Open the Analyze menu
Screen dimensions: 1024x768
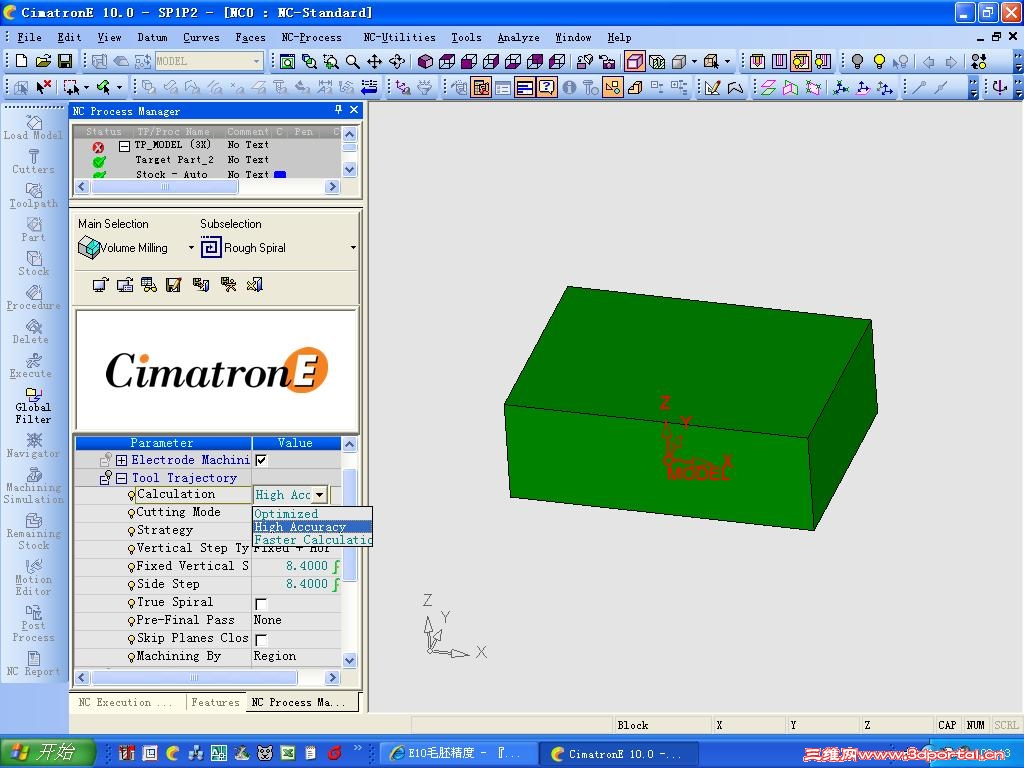click(x=519, y=37)
